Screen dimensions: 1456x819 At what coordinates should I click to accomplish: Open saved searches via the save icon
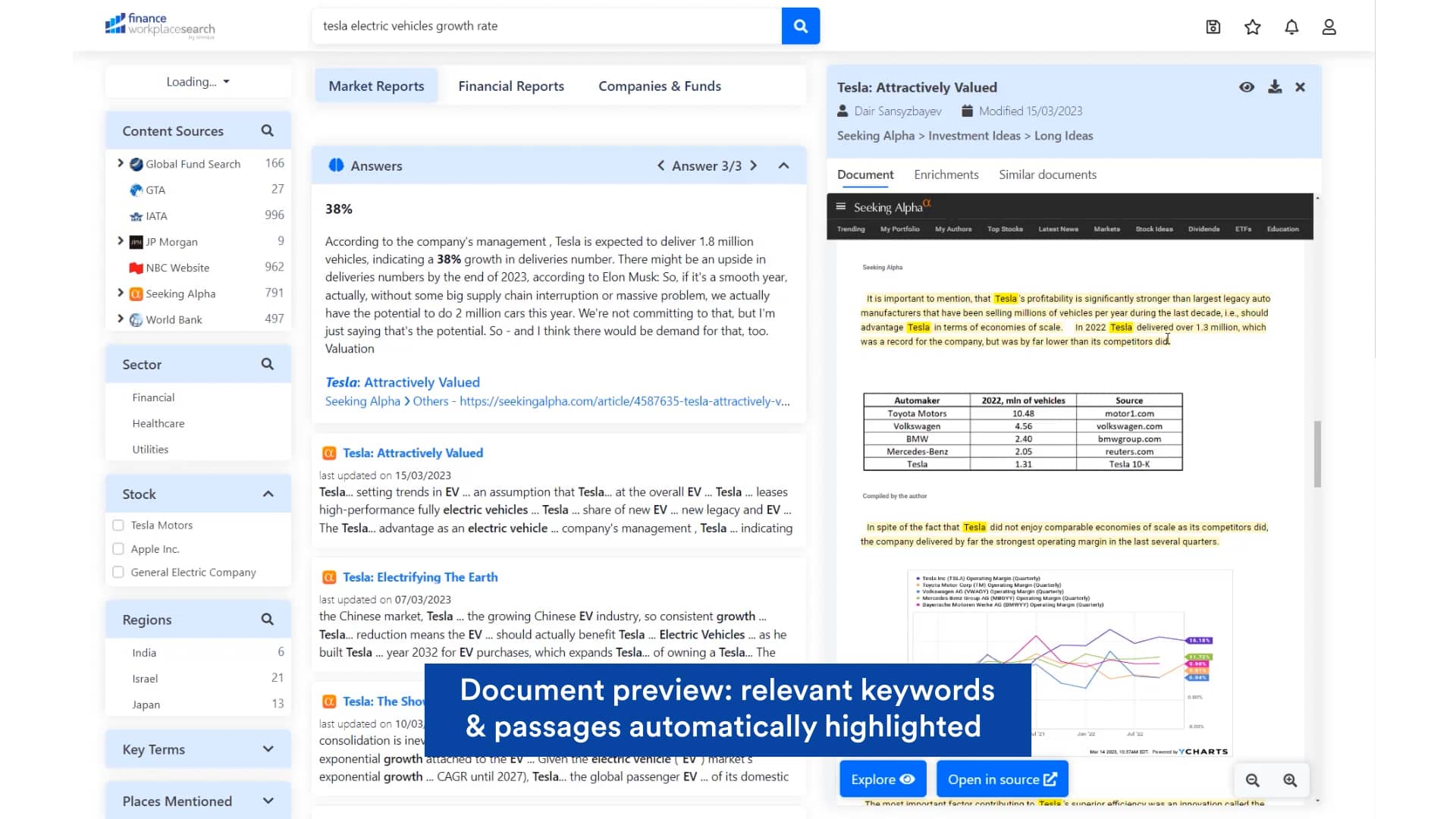click(1213, 27)
